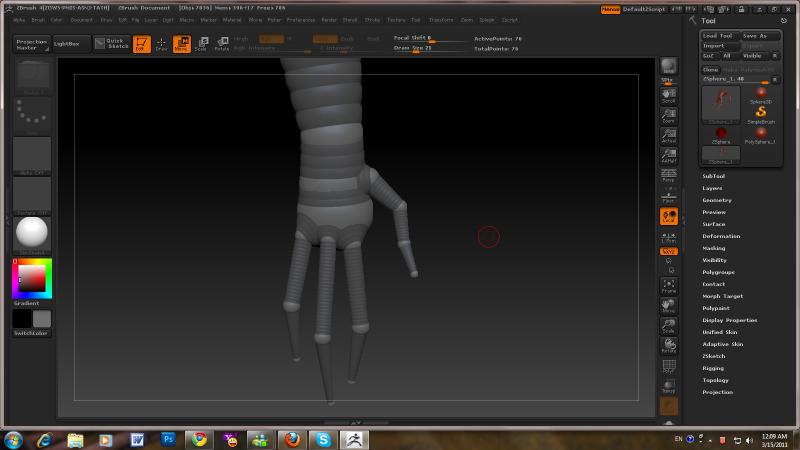800x450 pixels.
Task: Expand the SubTool section
Action: coord(713,176)
